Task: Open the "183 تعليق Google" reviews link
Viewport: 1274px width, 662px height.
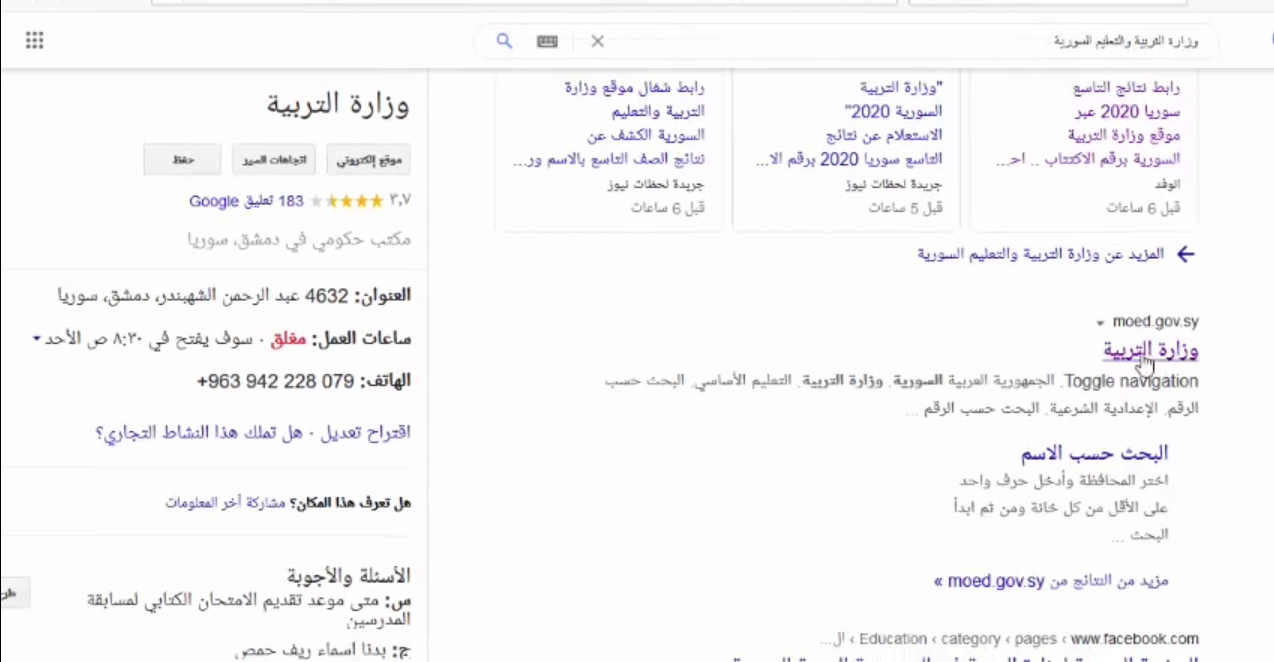Action: click(x=246, y=201)
